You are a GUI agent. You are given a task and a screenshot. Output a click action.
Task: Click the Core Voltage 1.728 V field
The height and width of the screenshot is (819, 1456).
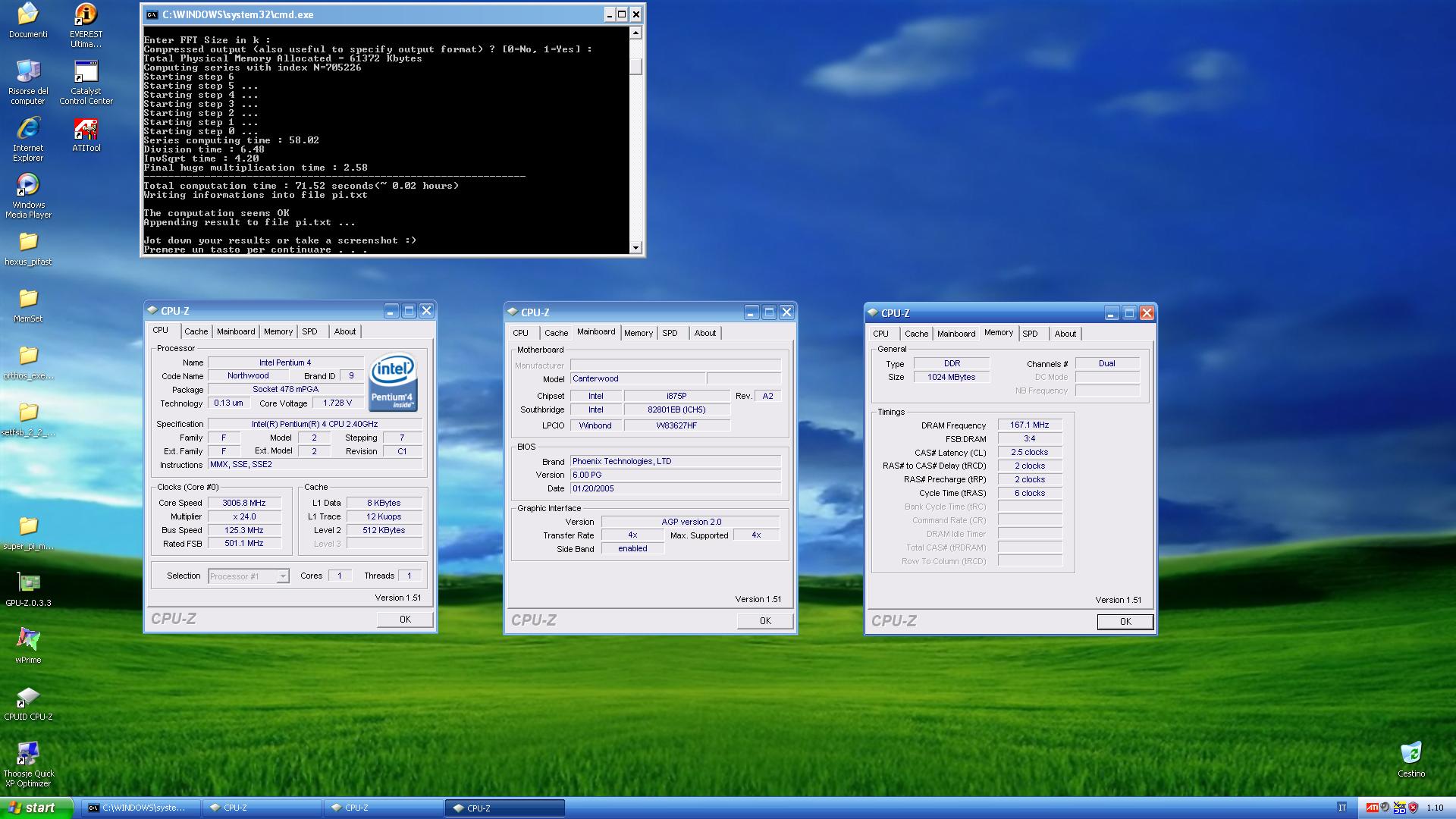coord(337,403)
